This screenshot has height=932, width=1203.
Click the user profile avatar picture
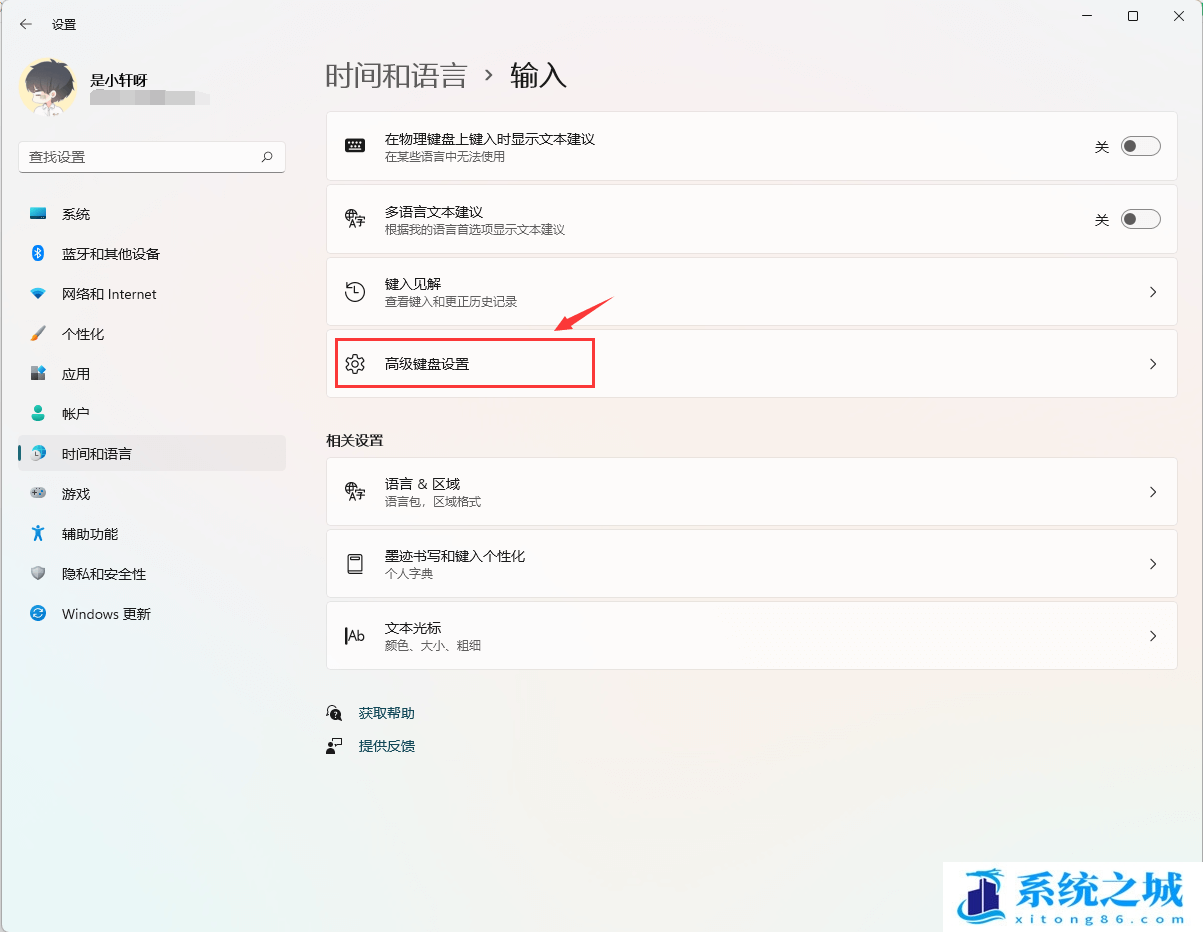(x=47, y=88)
